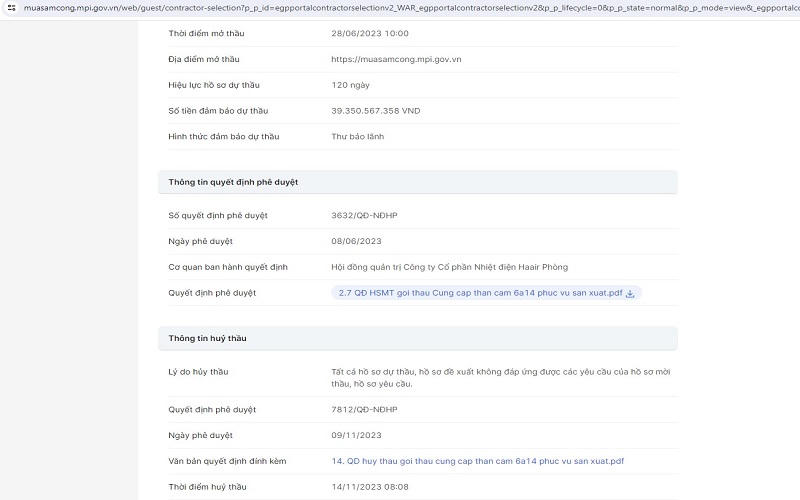Open the 14. QD huy thau PDF attachment
Screen dimensions: 800x500
[478, 461]
